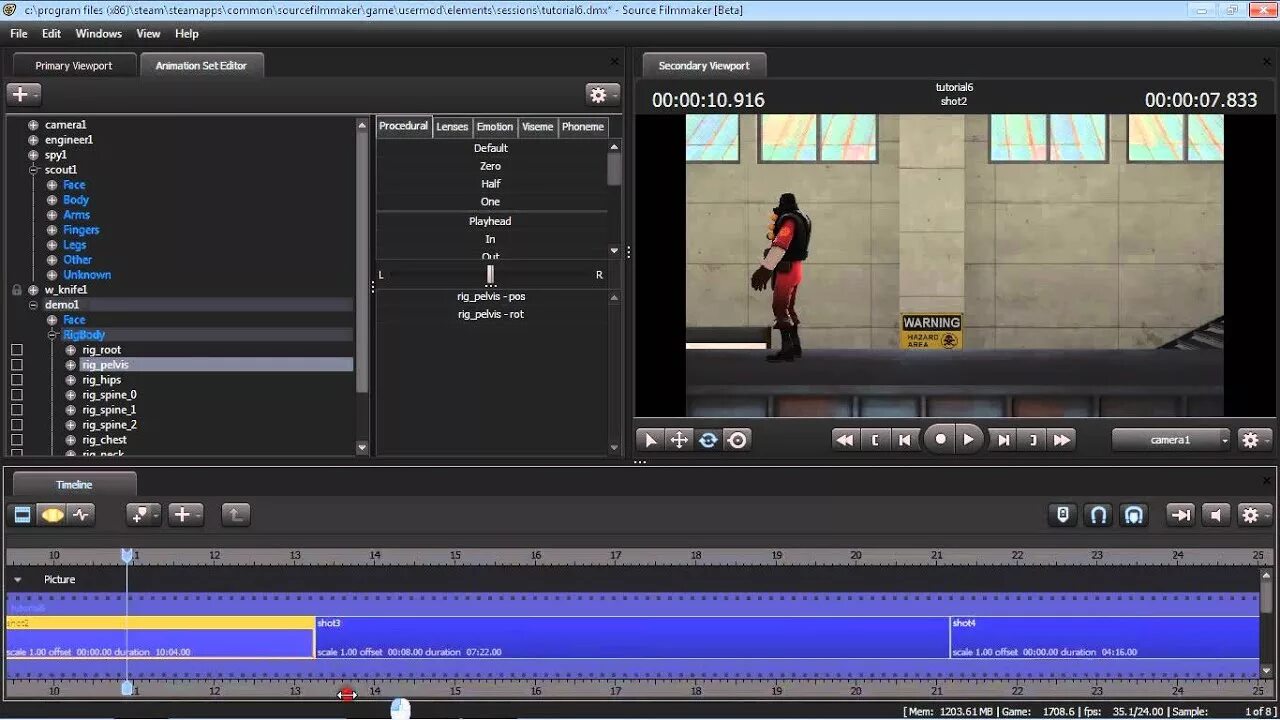
Task: Select the shot4 clip in timeline
Action: [x=1105, y=637]
